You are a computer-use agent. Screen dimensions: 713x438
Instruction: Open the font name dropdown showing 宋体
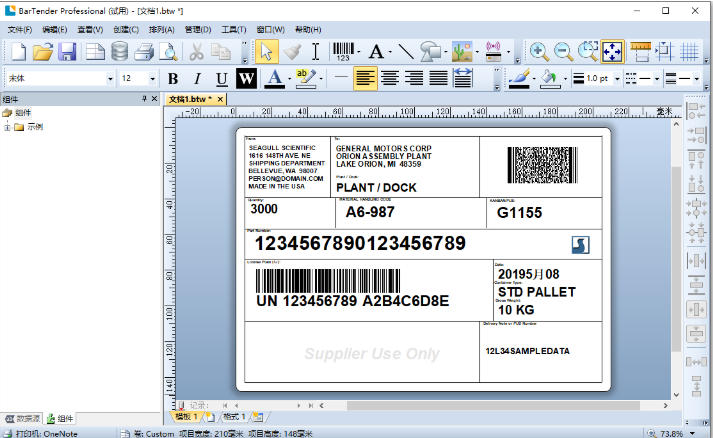pyautogui.click(x=110, y=78)
